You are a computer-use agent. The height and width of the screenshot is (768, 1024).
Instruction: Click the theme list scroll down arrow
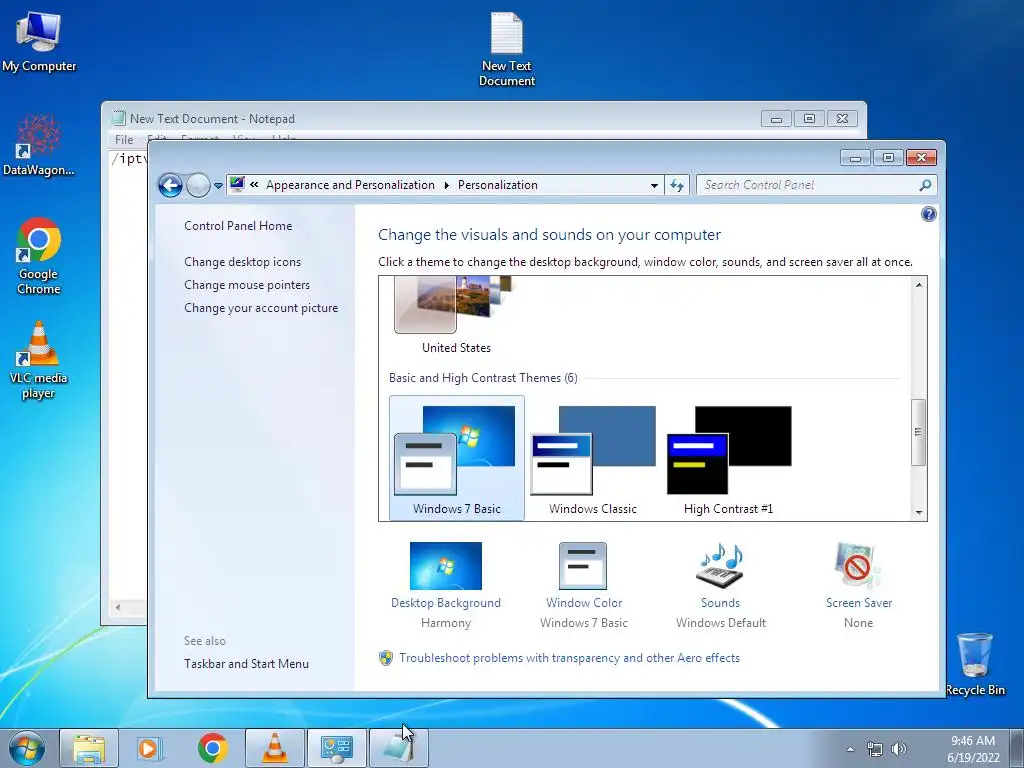coord(919,512)
